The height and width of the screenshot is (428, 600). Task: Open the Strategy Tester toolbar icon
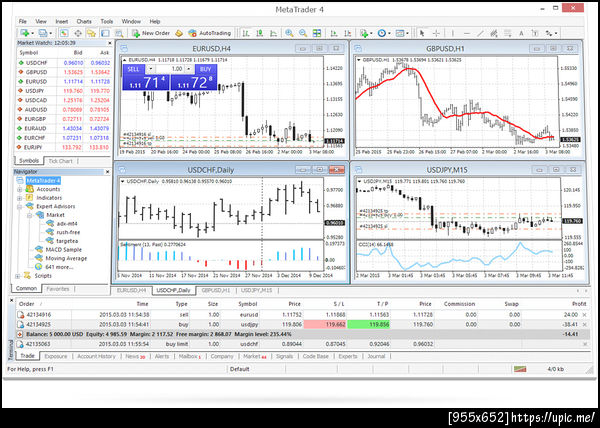[x=119, y=33]
